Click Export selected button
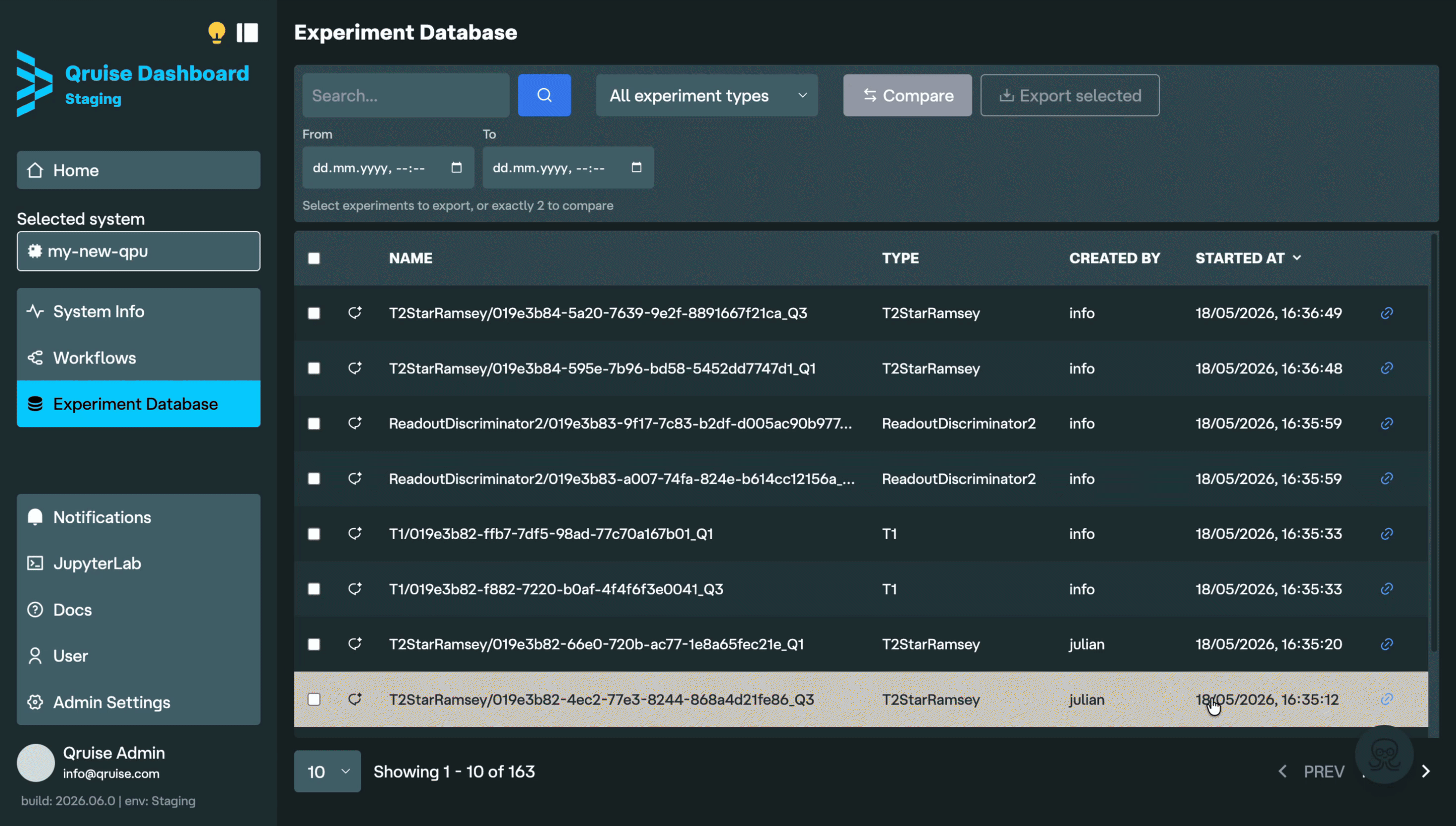1456x826 pixels. (x=1069, y=95)
